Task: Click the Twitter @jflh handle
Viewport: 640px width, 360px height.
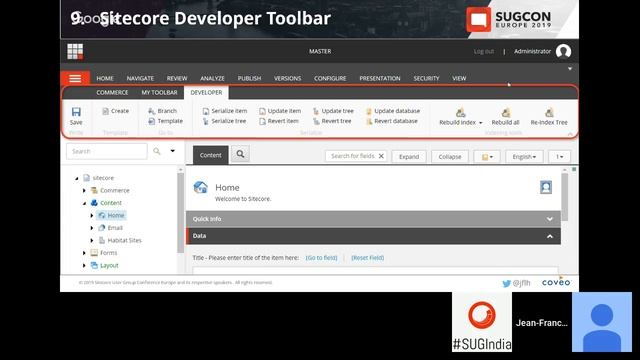Action: point(516,283)
